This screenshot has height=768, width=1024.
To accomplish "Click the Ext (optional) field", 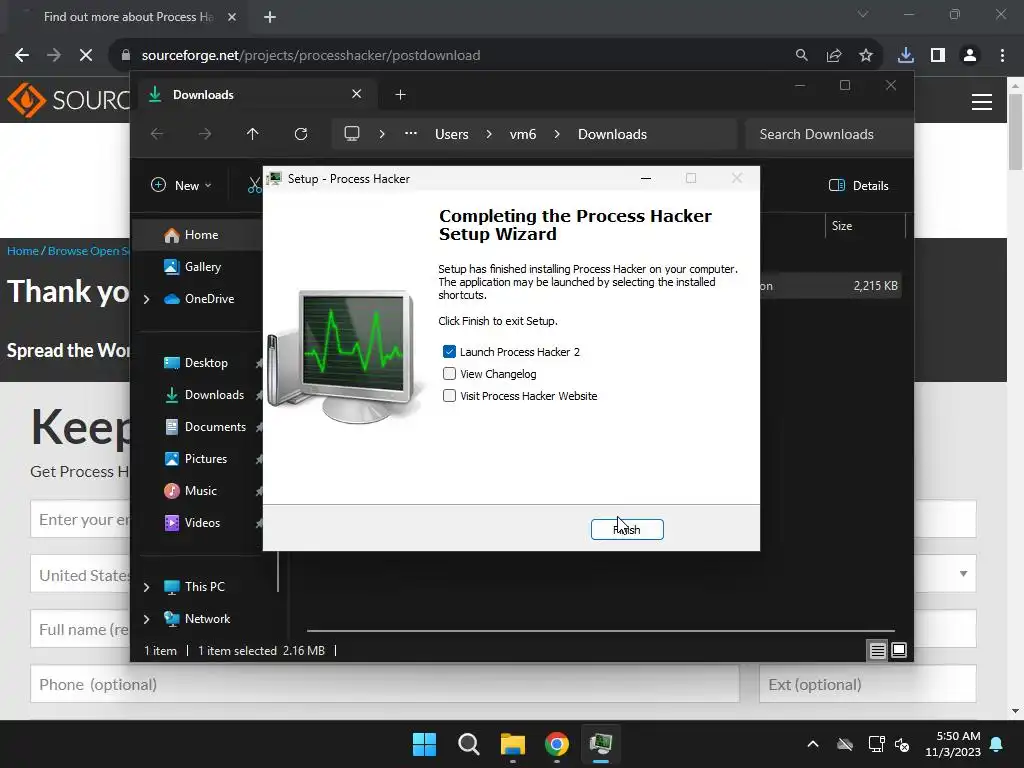I will point(867,684).
